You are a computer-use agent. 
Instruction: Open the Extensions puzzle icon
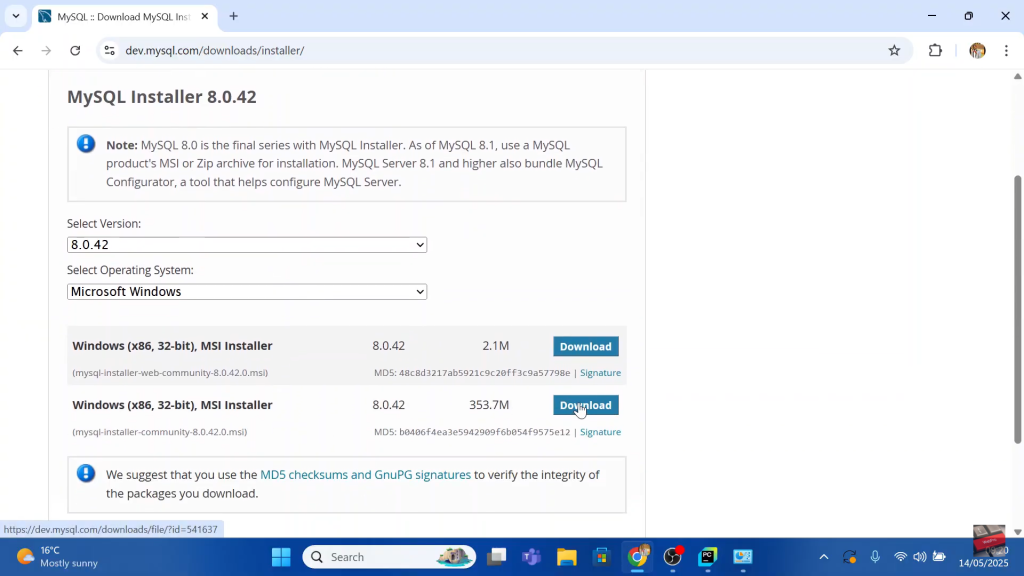pyautogui.click(x=935, y=50)
